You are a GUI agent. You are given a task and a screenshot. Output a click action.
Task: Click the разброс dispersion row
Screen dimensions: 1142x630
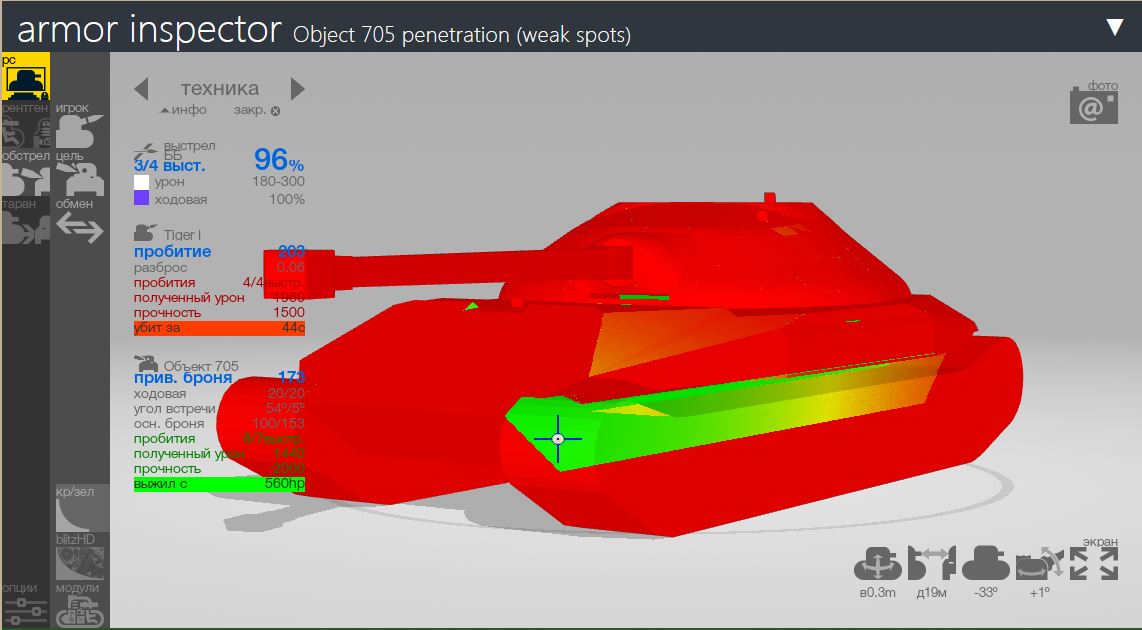[x=219, y=267]
